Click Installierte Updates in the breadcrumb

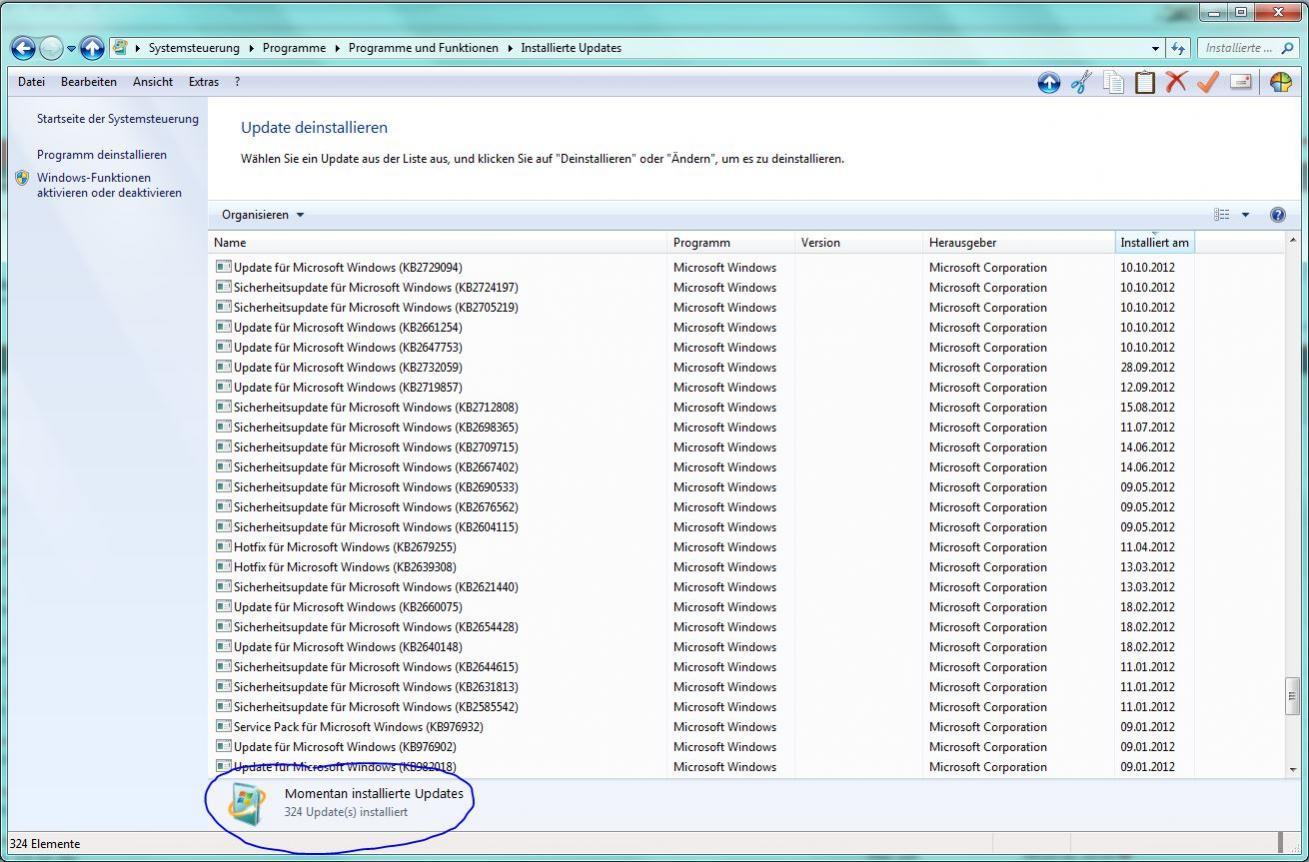[x=571, y=48]
